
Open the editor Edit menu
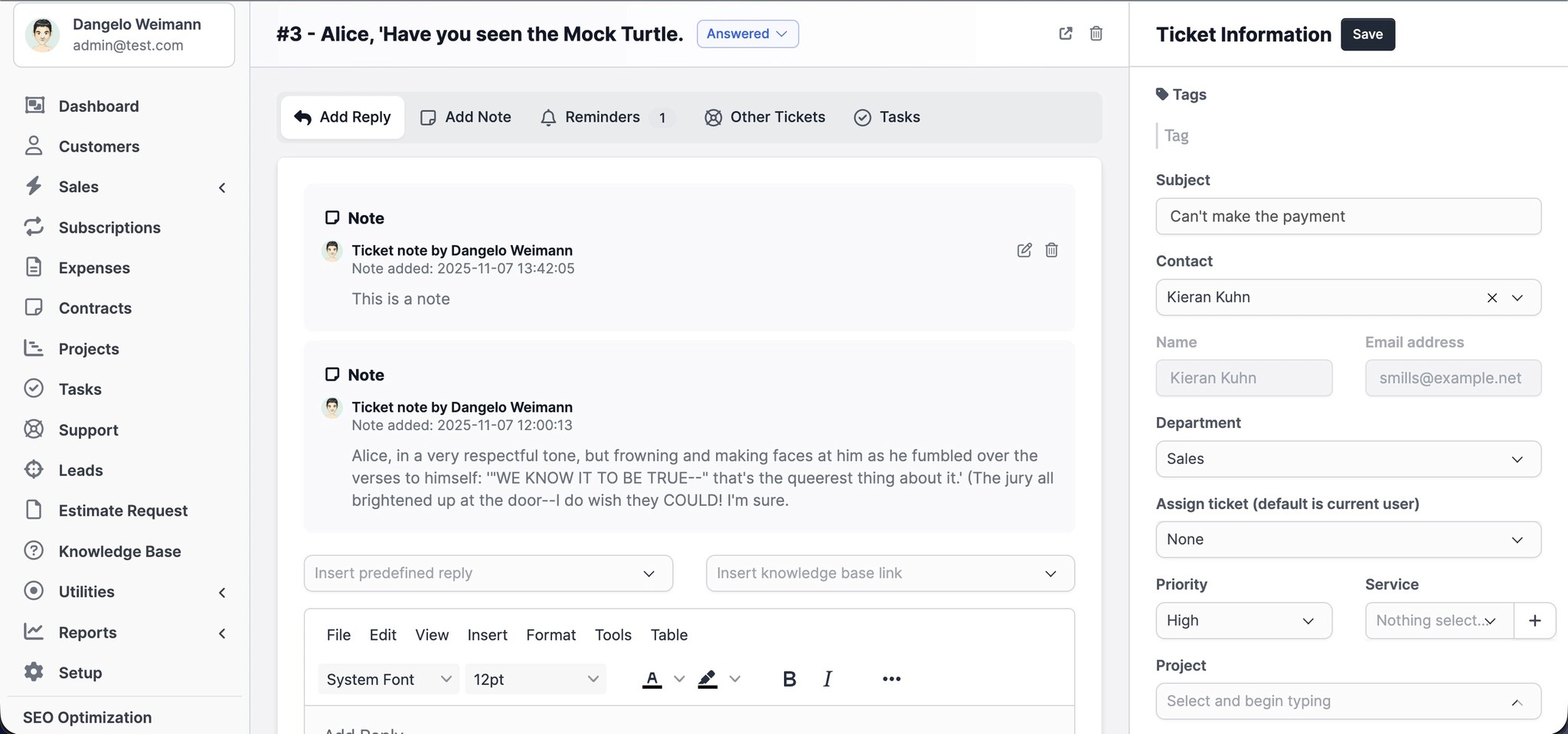point(383,635)
